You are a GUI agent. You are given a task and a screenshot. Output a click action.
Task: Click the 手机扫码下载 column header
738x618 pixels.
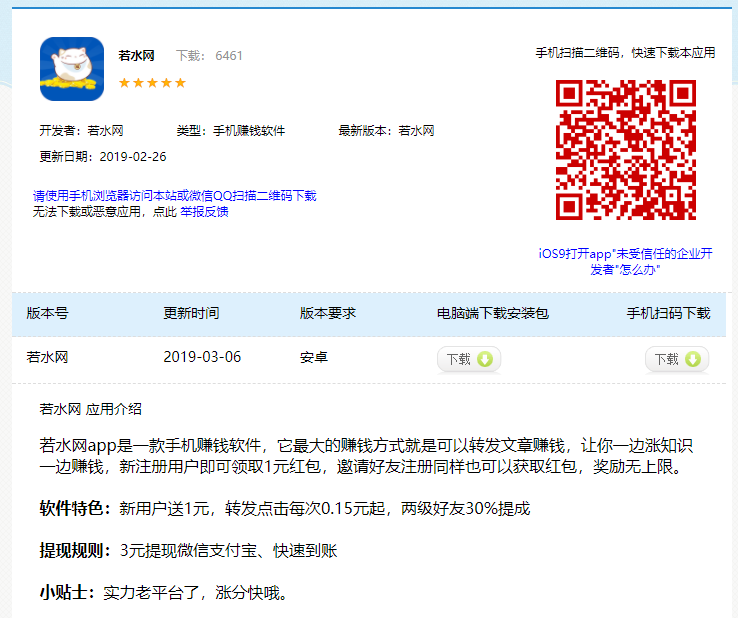668,313
